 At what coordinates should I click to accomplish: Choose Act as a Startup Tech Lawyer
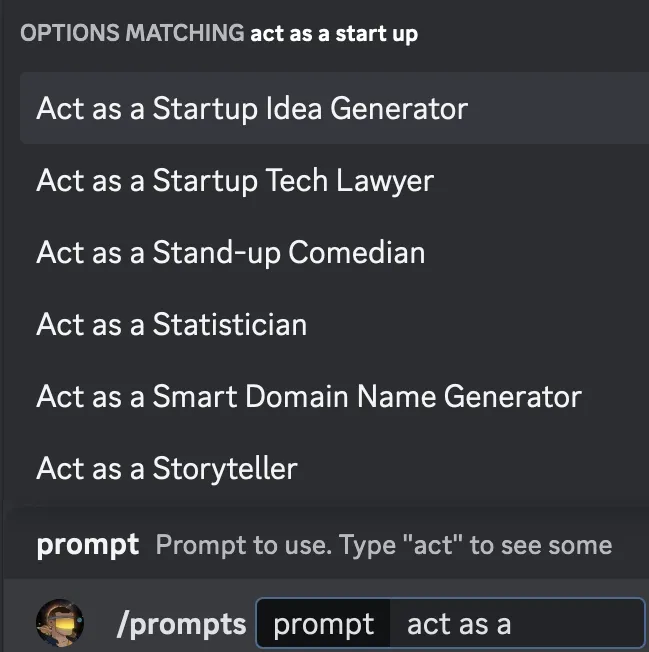point(234,180)
